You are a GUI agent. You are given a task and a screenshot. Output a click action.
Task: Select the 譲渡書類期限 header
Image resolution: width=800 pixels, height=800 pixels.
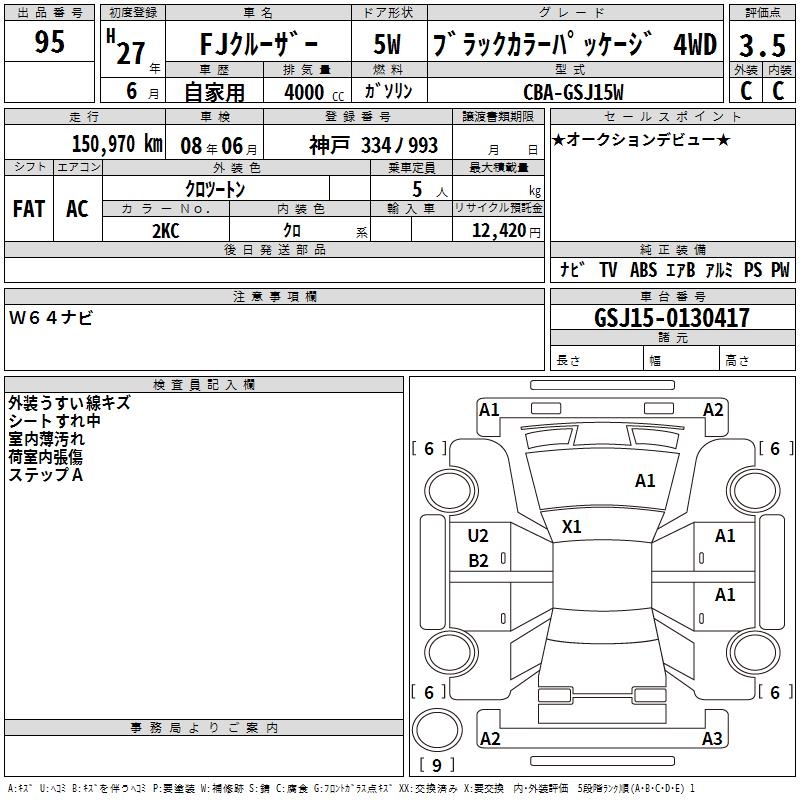[498, 116]
